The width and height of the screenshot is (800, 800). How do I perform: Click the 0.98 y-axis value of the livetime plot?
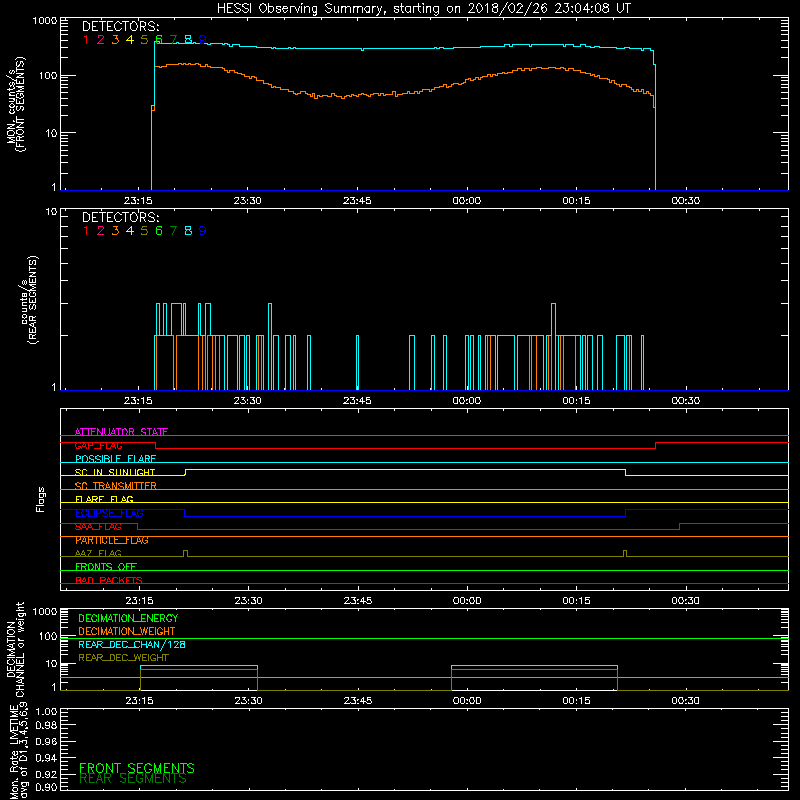tap(46, 726)
